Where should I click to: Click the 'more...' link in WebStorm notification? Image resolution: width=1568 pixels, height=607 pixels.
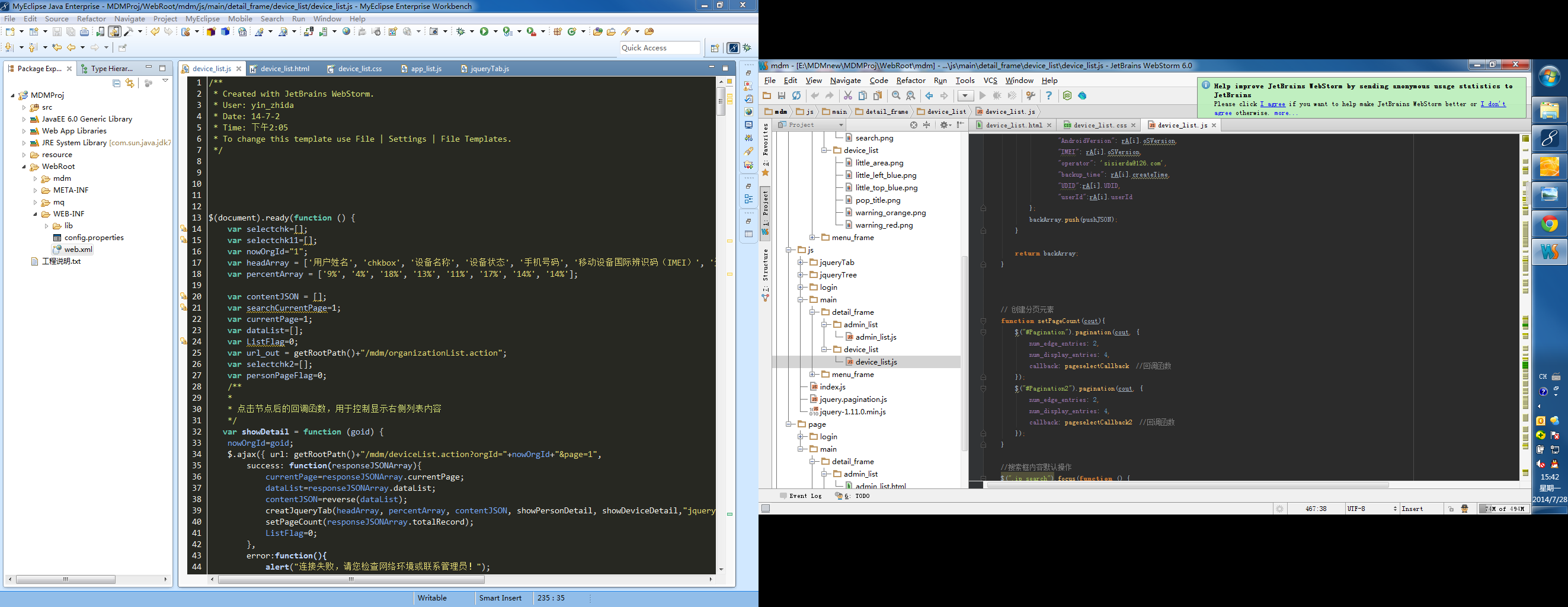click(x=1285, y=113)
